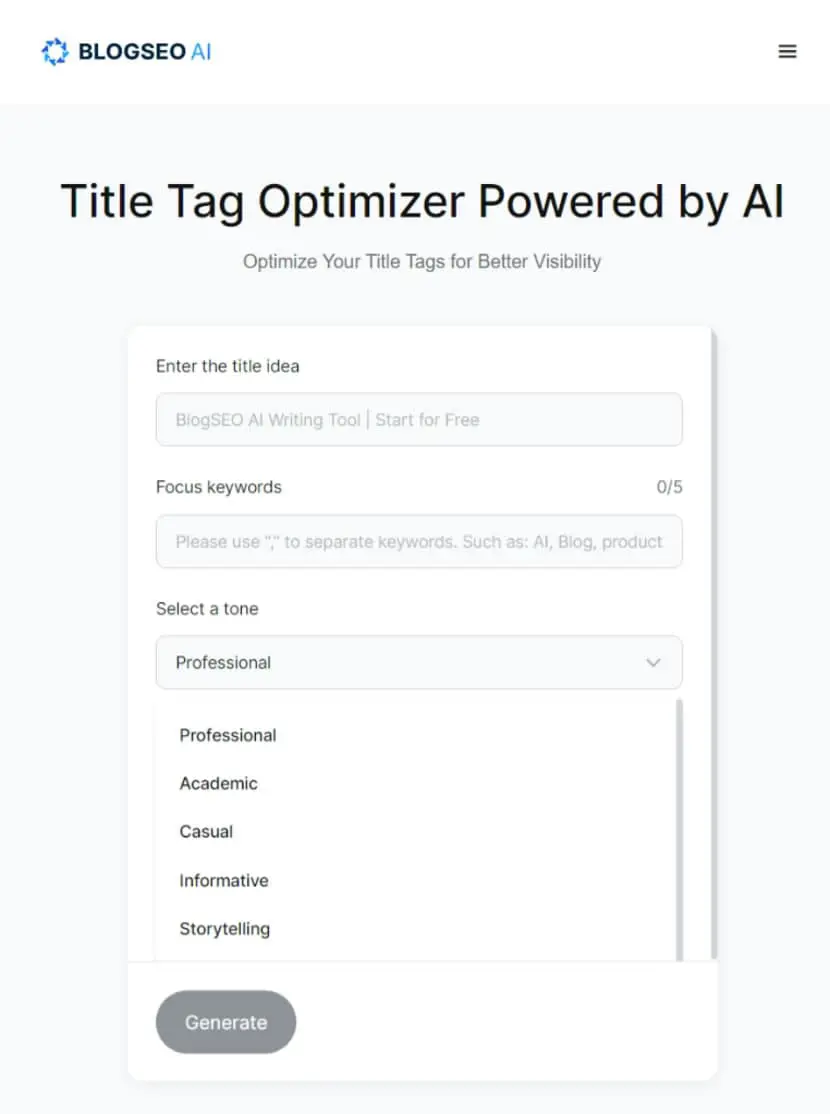Viewport: 830px width, 1114px height.
Task: Click the 0/5 keyword counter
Action: 669,487
